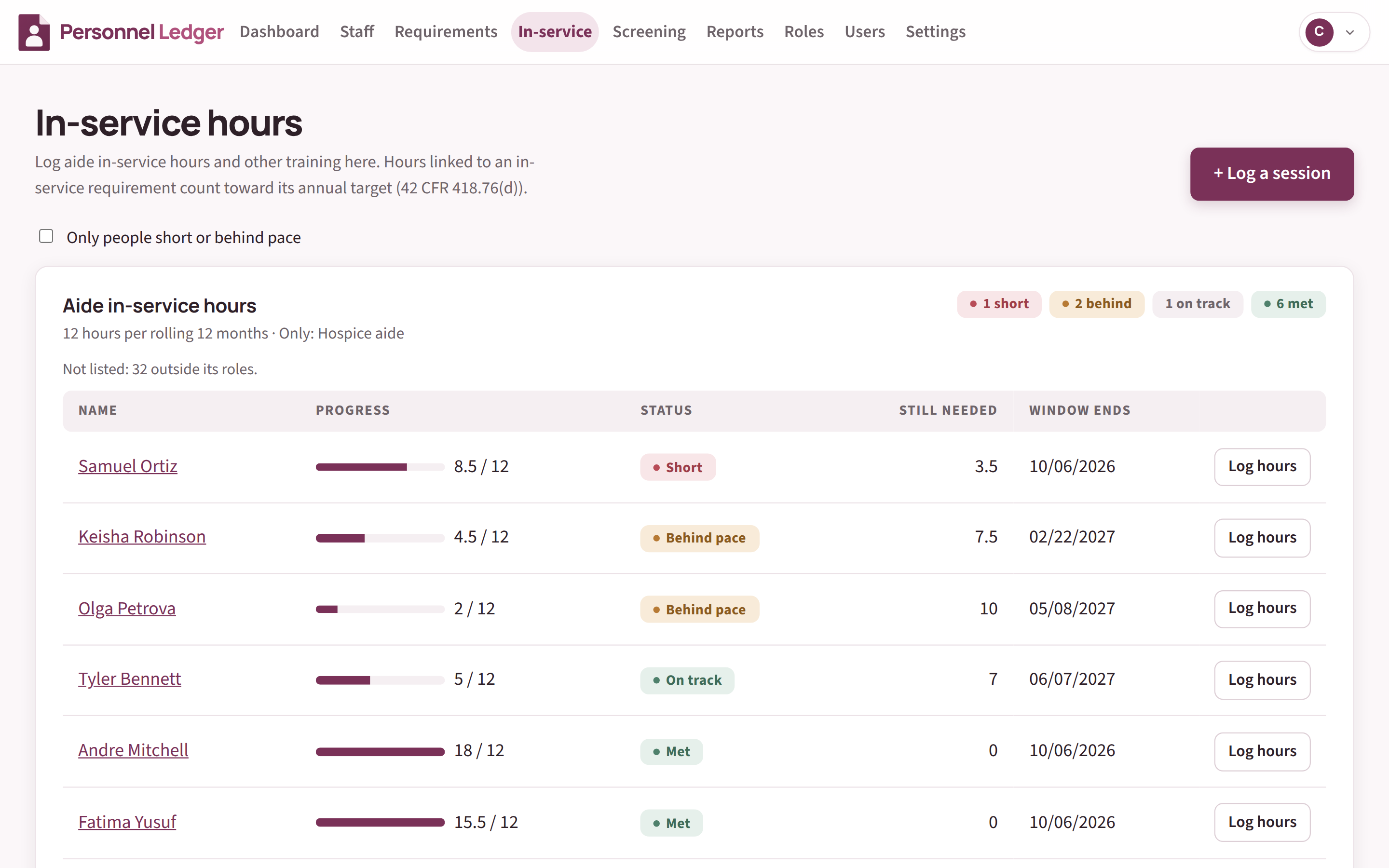Open the Staff tab
The width and height of the screenshot is (1389, 868).
tap(356, 31)
